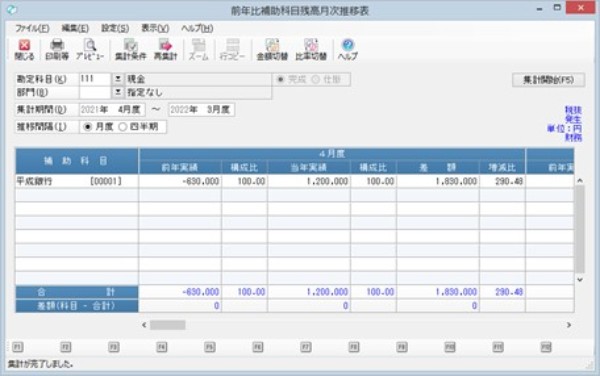Open the 表示(V) menu
Screen dimensions: 600x376
155,28
